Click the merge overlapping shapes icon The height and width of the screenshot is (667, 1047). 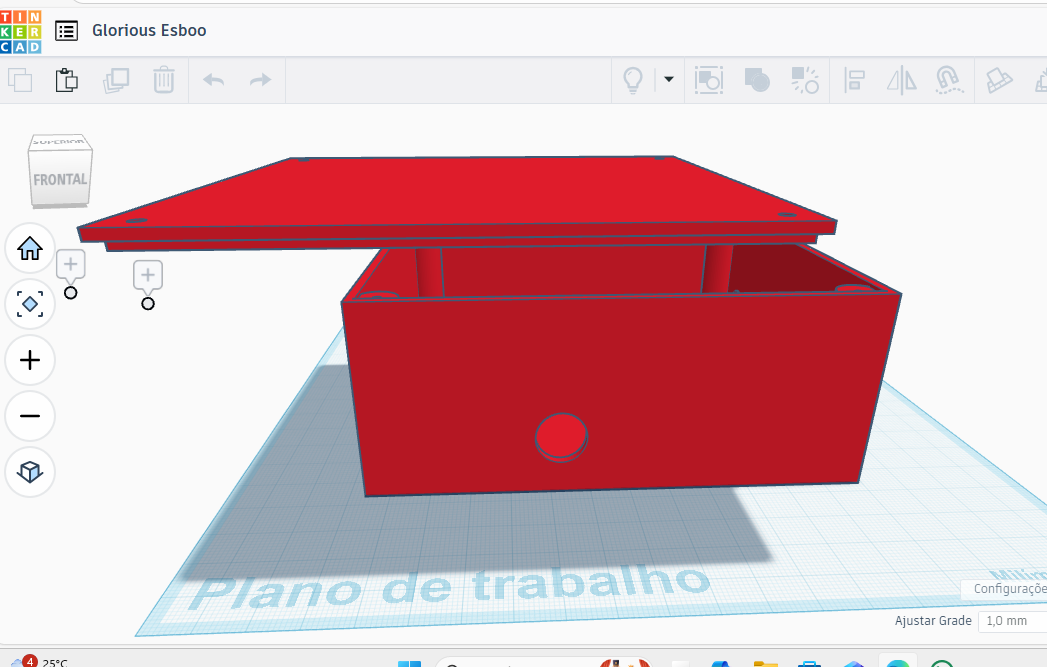pos(757,80)
